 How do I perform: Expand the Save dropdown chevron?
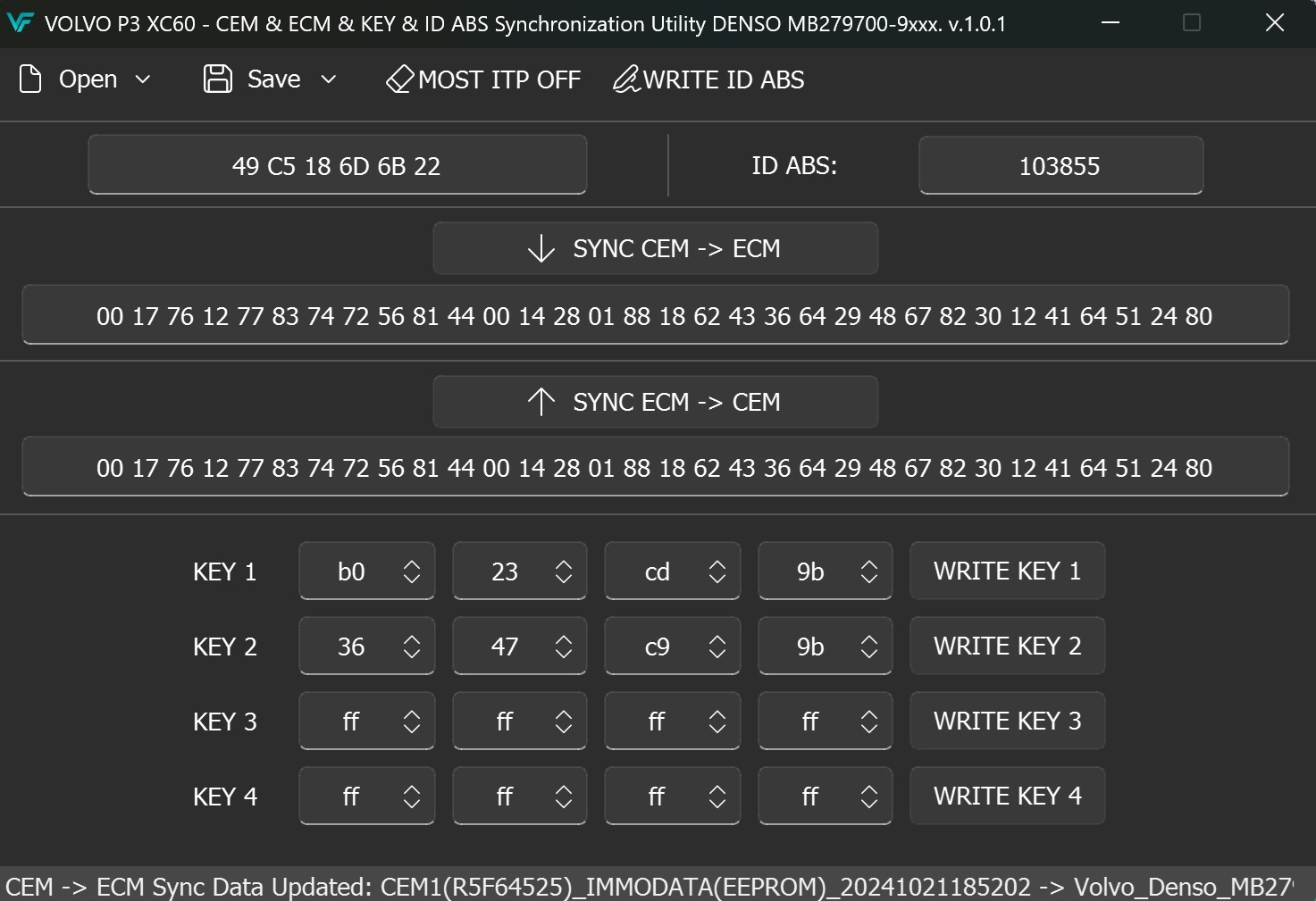click(x=329, y=79)
